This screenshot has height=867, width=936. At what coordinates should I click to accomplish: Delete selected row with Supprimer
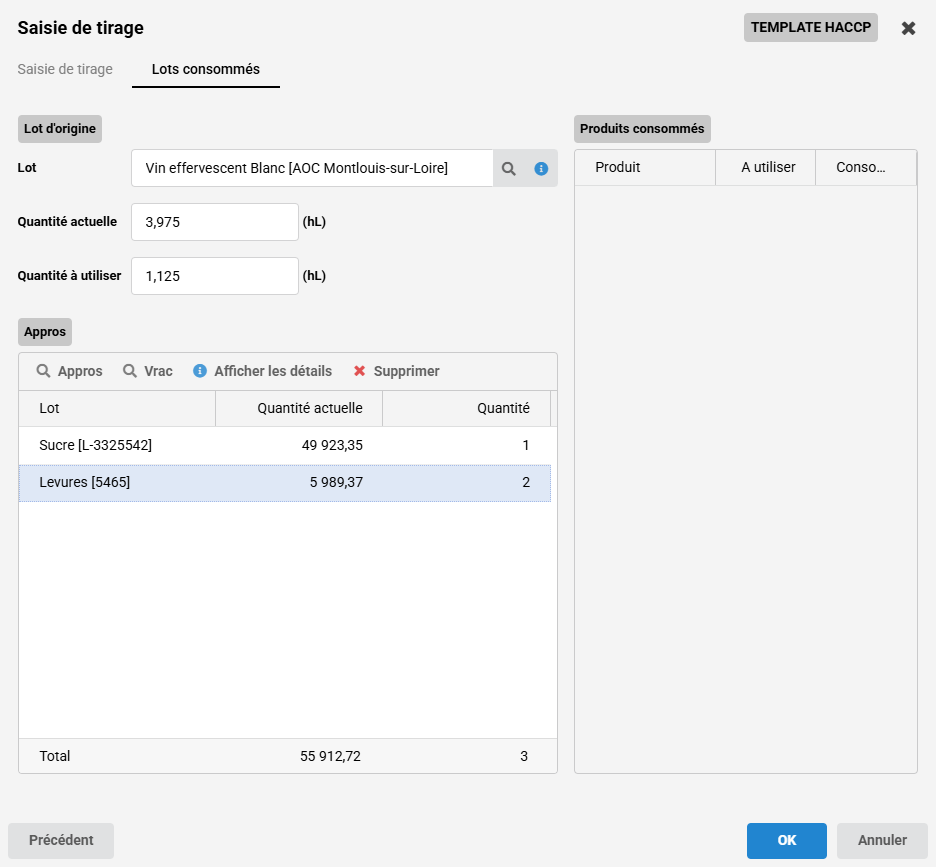coord(396,371)
